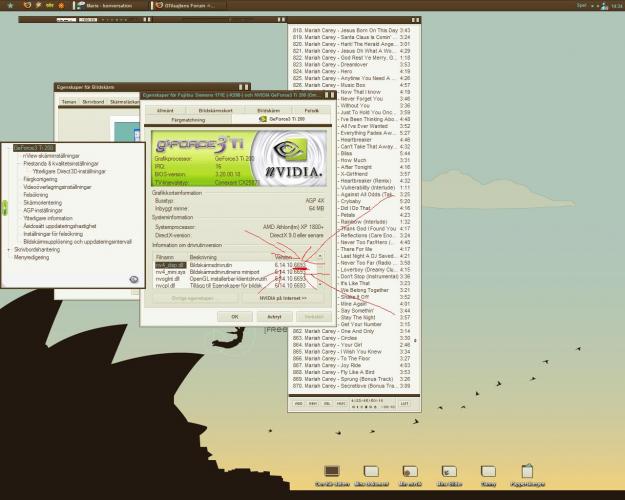The width and height of the screenshot is (625, 500).
Task: Open My Computer desktop icon
Action: [x=332, y=475]
